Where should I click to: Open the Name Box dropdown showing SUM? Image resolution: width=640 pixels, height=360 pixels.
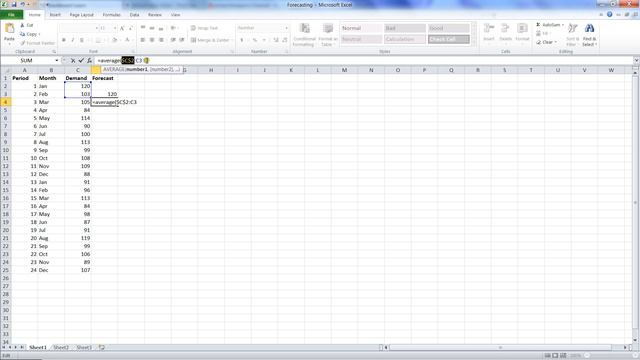tap(56, 60)
